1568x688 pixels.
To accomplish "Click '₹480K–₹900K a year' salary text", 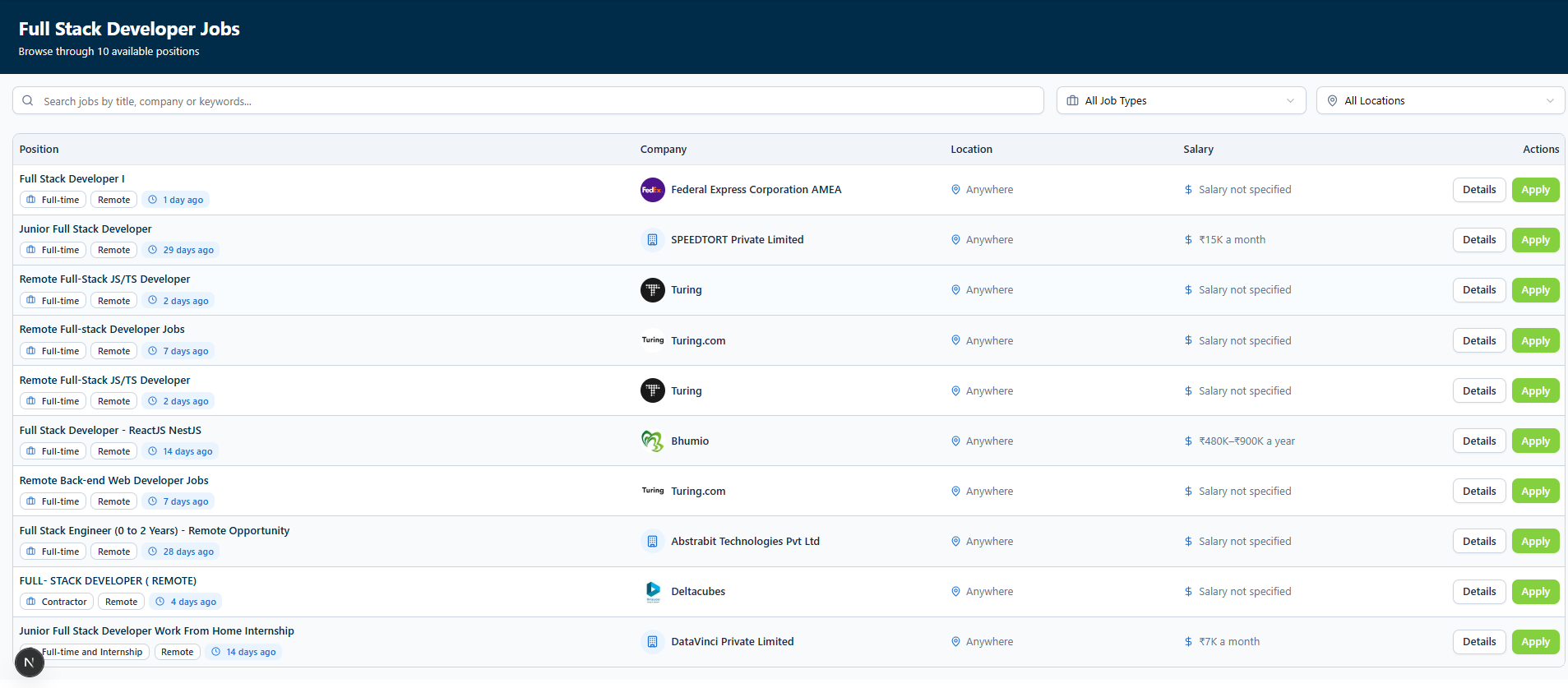I will [1247, 441].
